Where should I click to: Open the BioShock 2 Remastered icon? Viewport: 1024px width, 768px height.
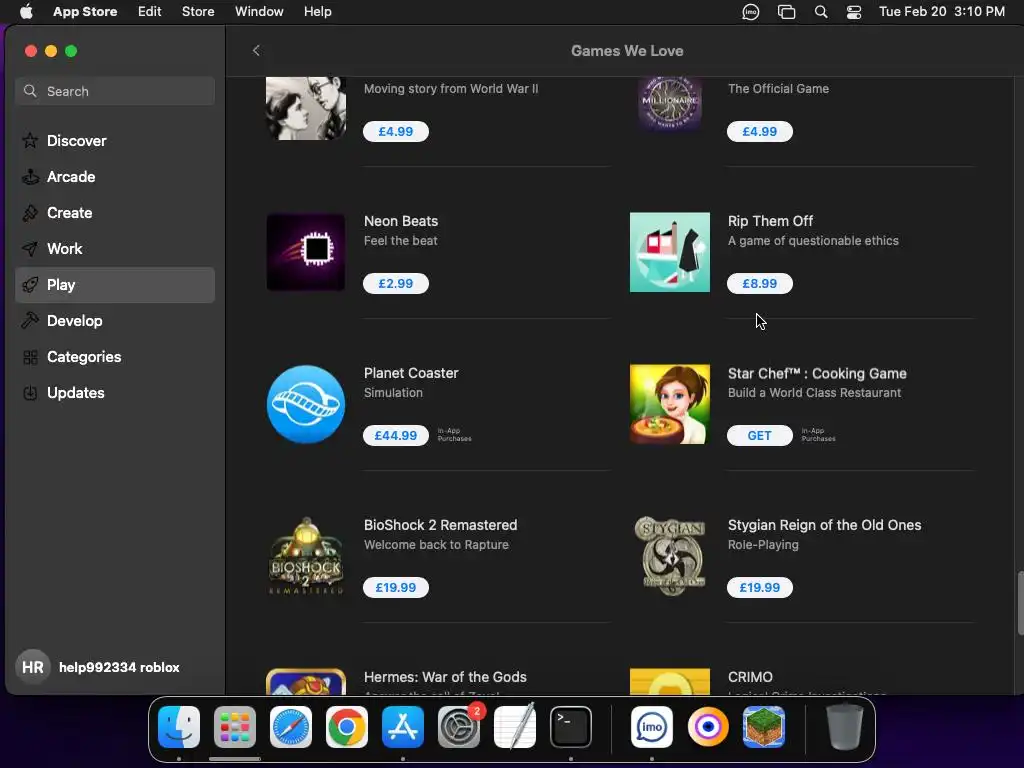tap(306, 556)
